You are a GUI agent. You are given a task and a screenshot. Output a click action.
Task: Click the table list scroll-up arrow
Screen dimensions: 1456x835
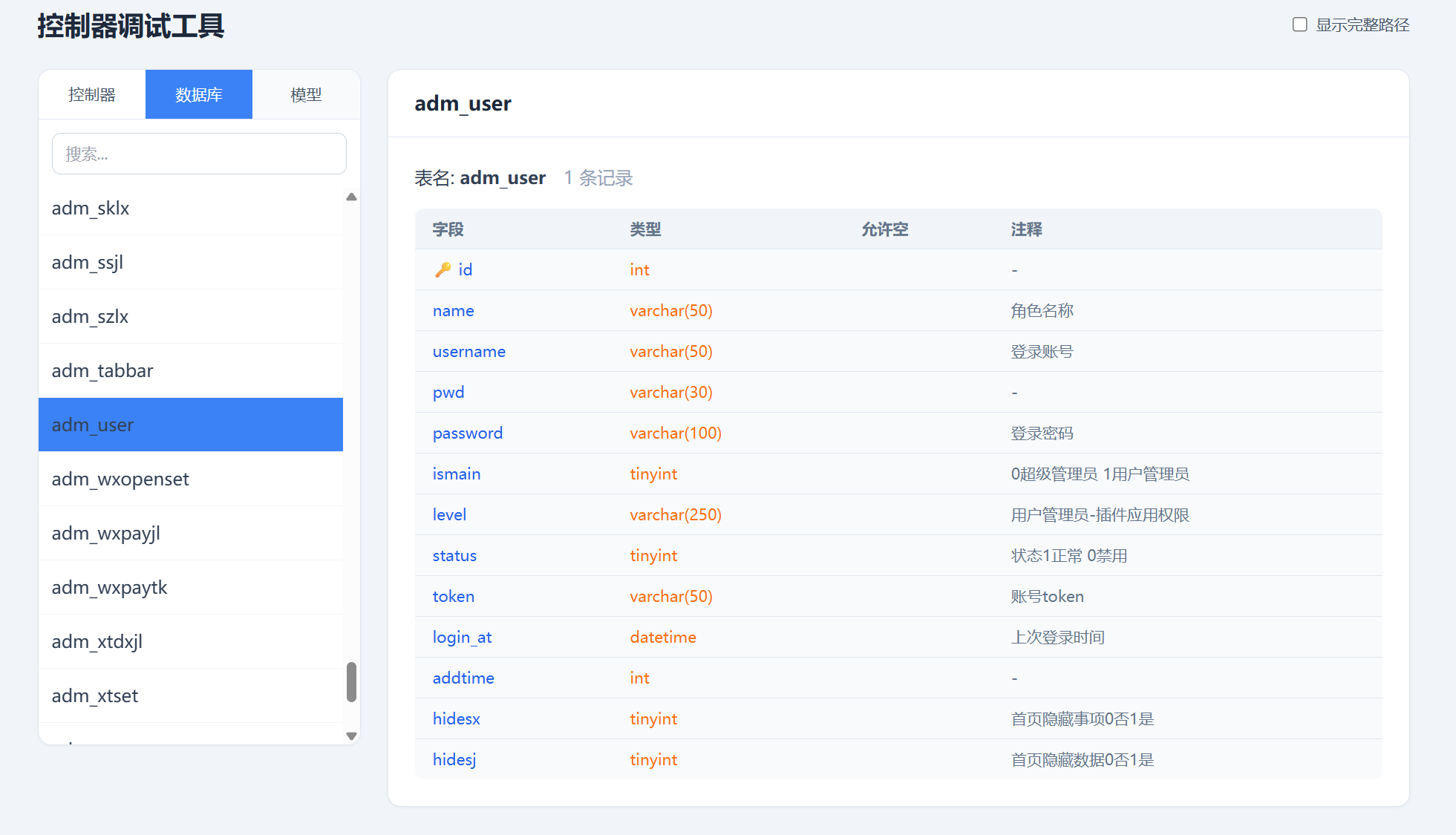coord(352,197)
